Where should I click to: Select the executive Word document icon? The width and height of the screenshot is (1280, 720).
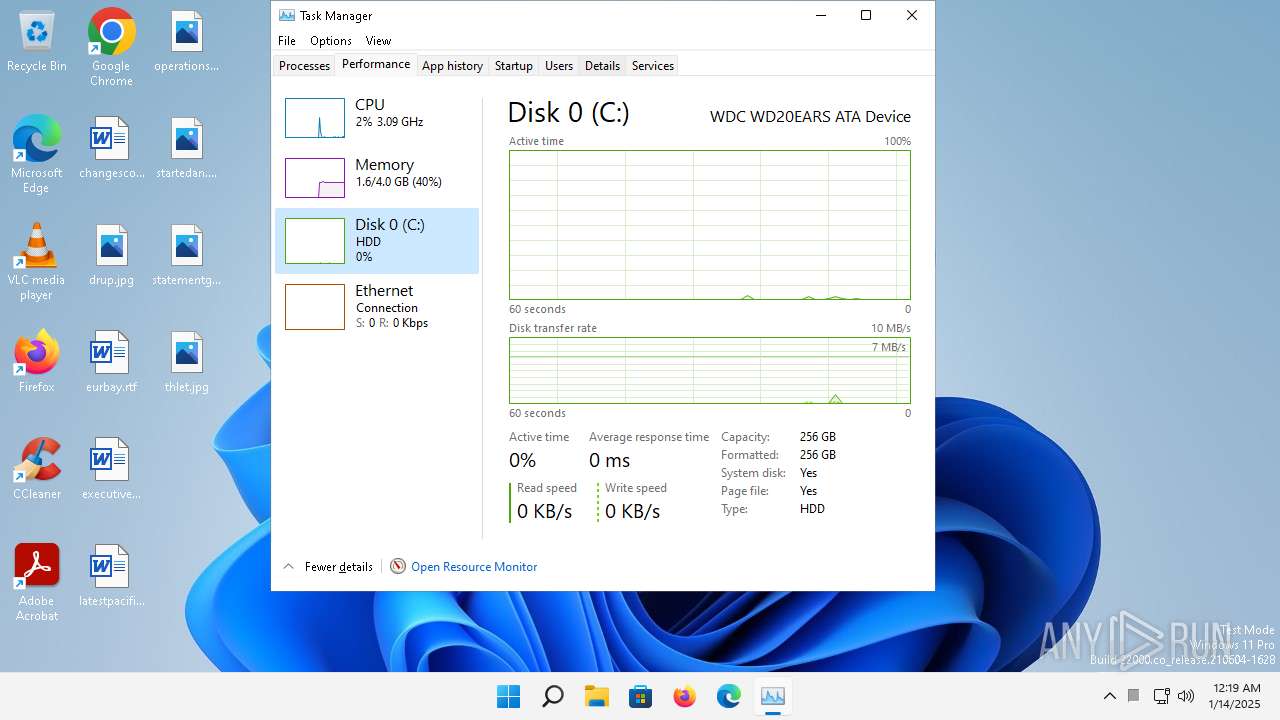pyautogui.click(x=111, y=469)
